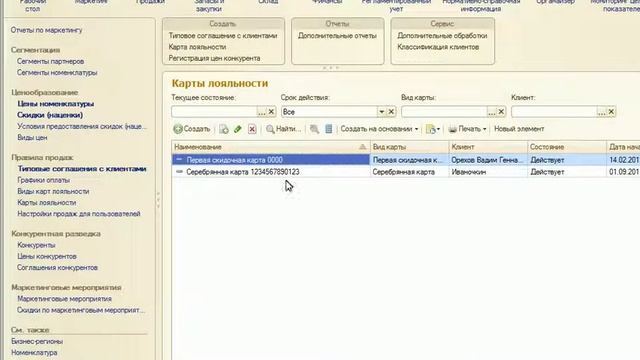Open Печать print dropdown
The height and width of the screenshot is (360, 640).
click(x=467, y=129)
